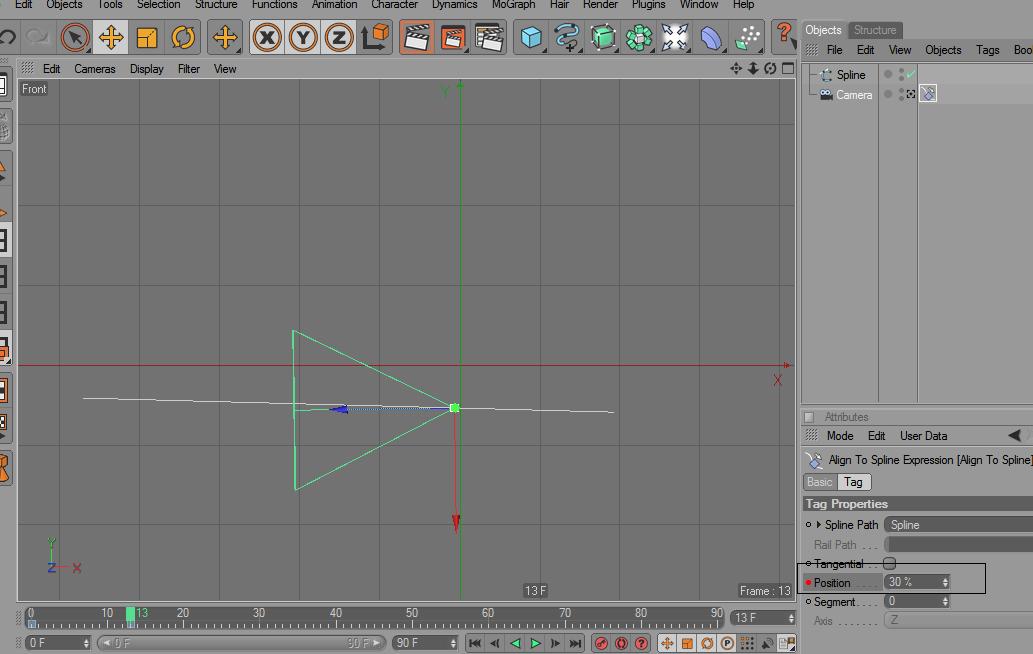Toggle Autokeying red circular button
1033x654 pixels.
click(x=621, y=643)
